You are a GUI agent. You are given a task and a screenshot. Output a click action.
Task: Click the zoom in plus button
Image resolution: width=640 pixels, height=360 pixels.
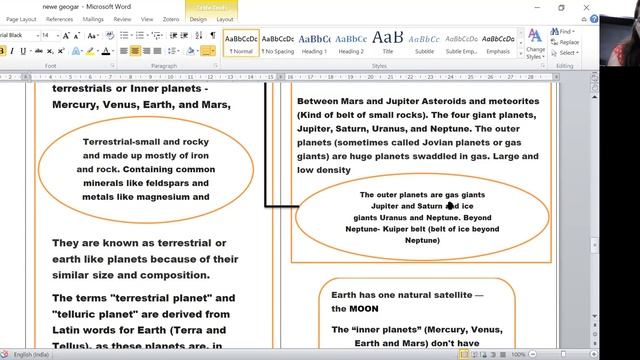[x=594, y=354]
